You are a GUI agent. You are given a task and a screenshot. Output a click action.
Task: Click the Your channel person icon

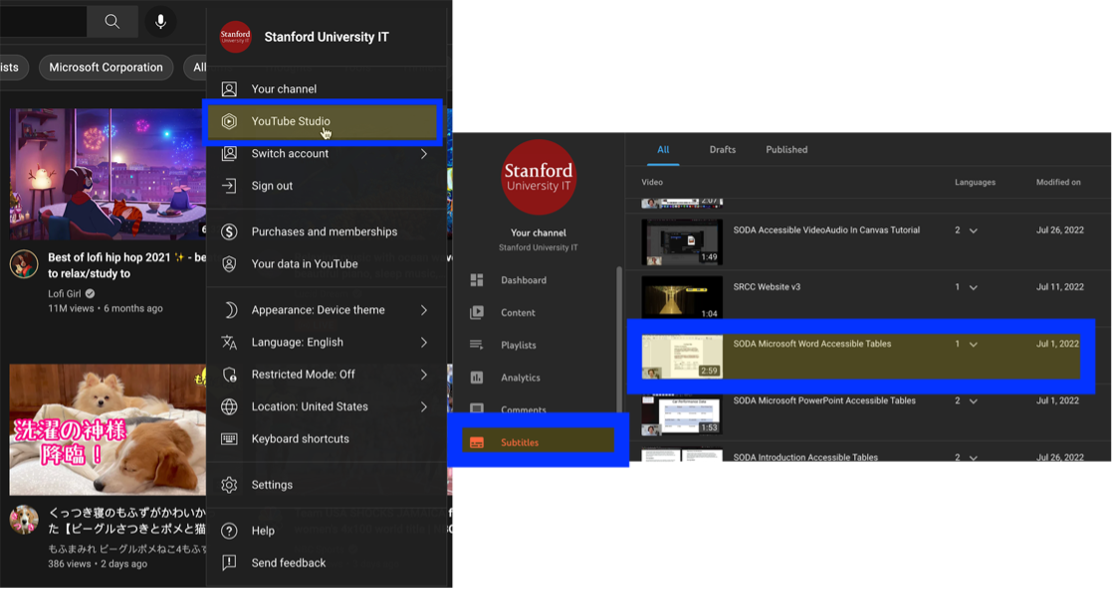[x=229, y=89]
